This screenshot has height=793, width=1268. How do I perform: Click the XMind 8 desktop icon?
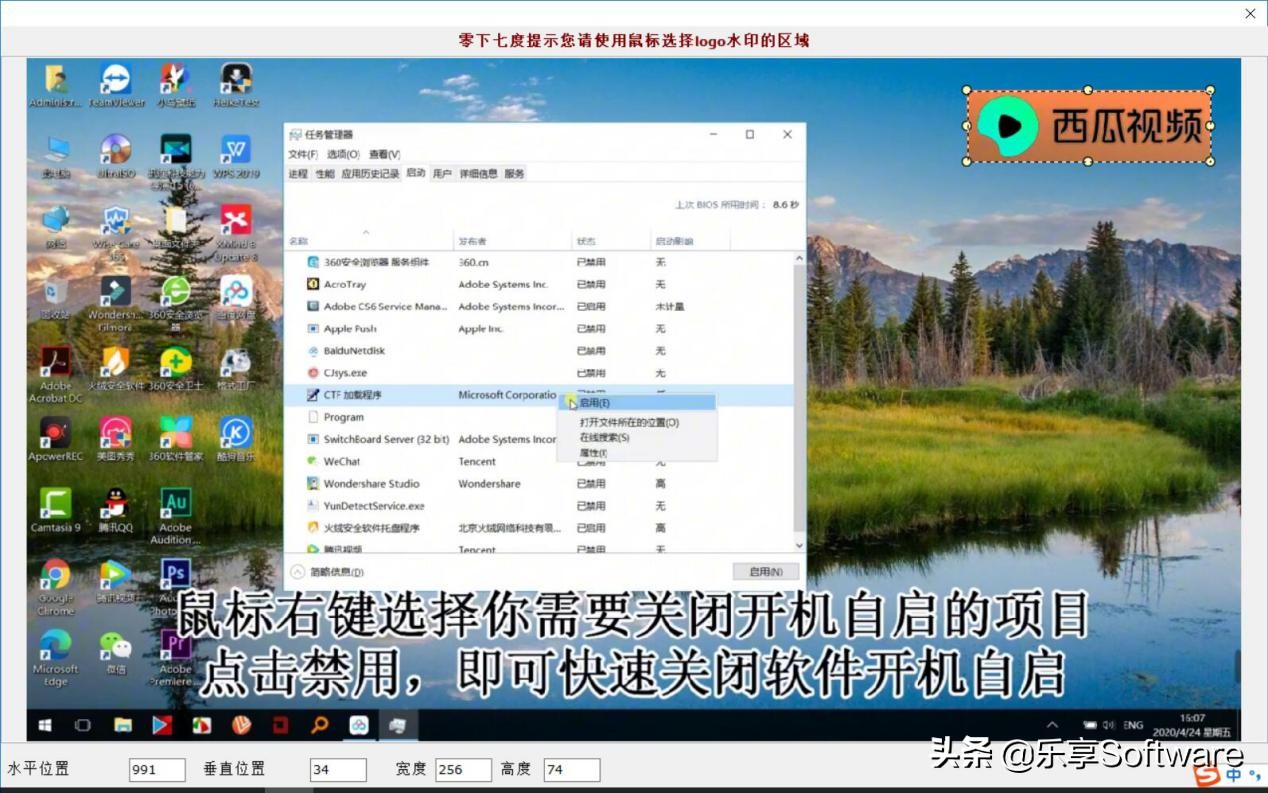point(236,232)
